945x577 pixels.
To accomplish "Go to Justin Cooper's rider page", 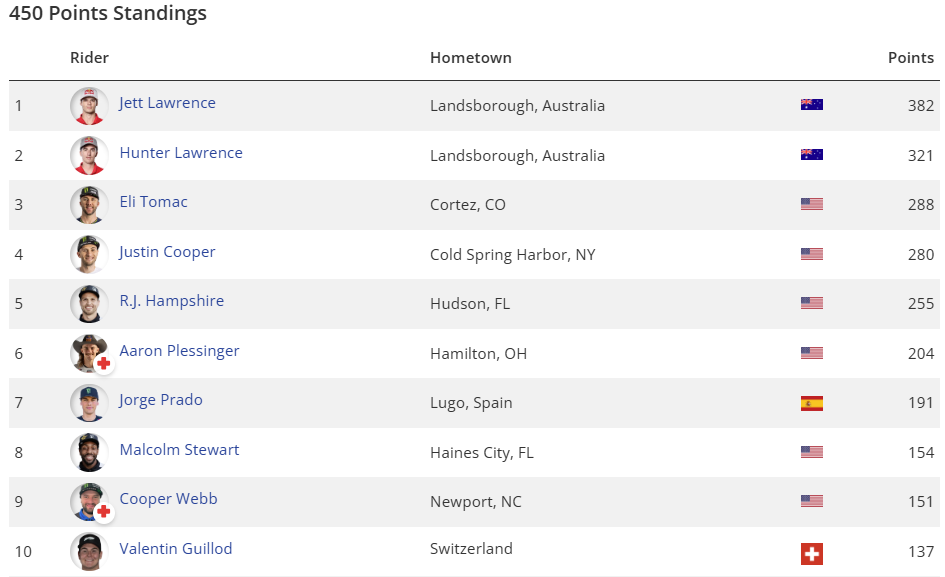I will [167, 252].
